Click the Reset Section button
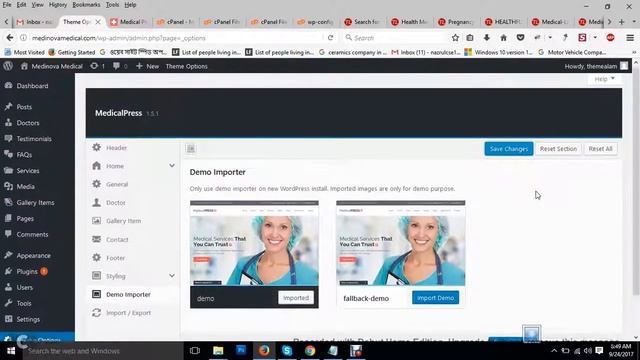This screenshot has height=360, width=640. coord(558,149)
